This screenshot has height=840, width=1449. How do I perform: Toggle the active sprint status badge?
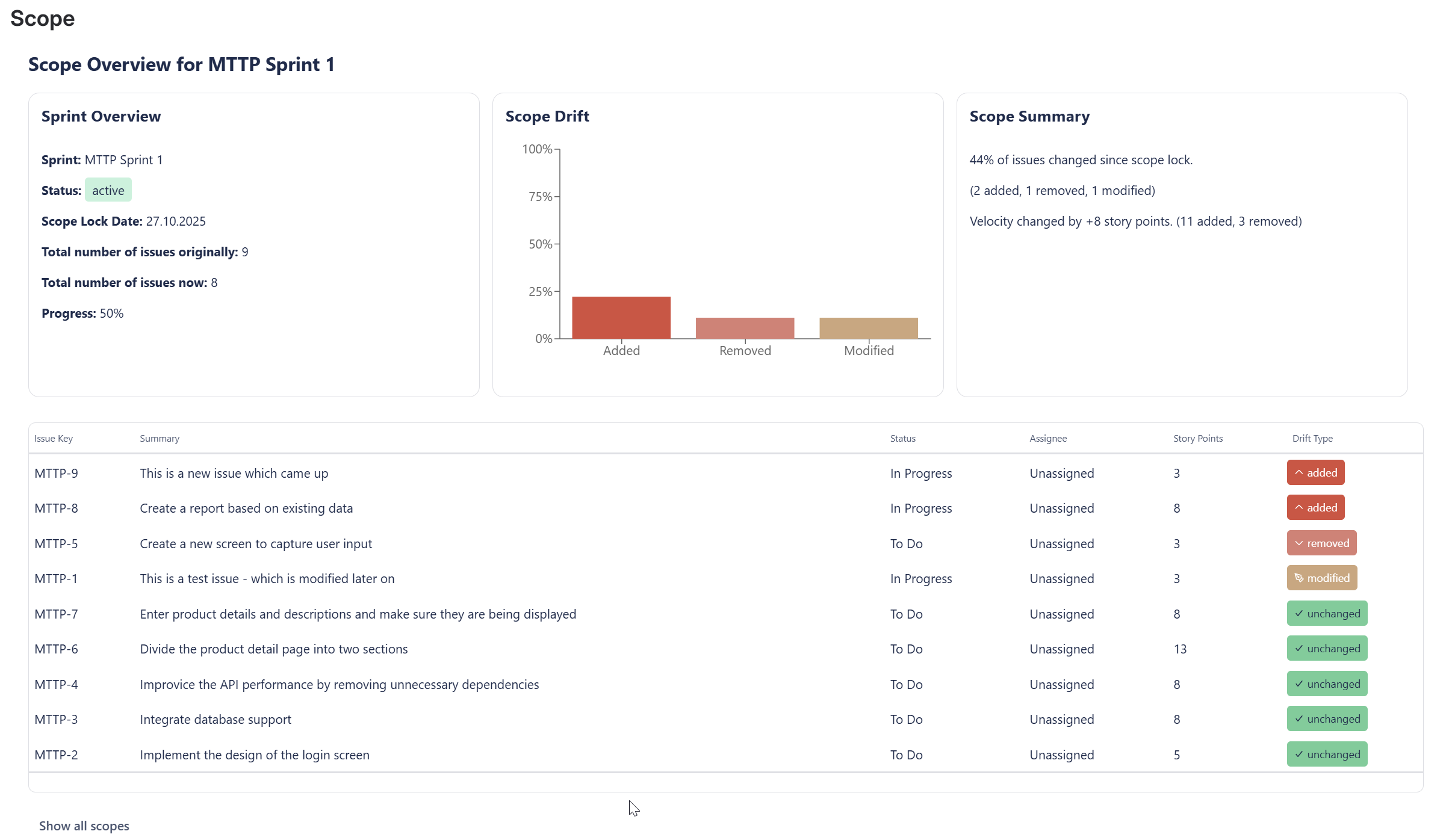pos(108,190)
